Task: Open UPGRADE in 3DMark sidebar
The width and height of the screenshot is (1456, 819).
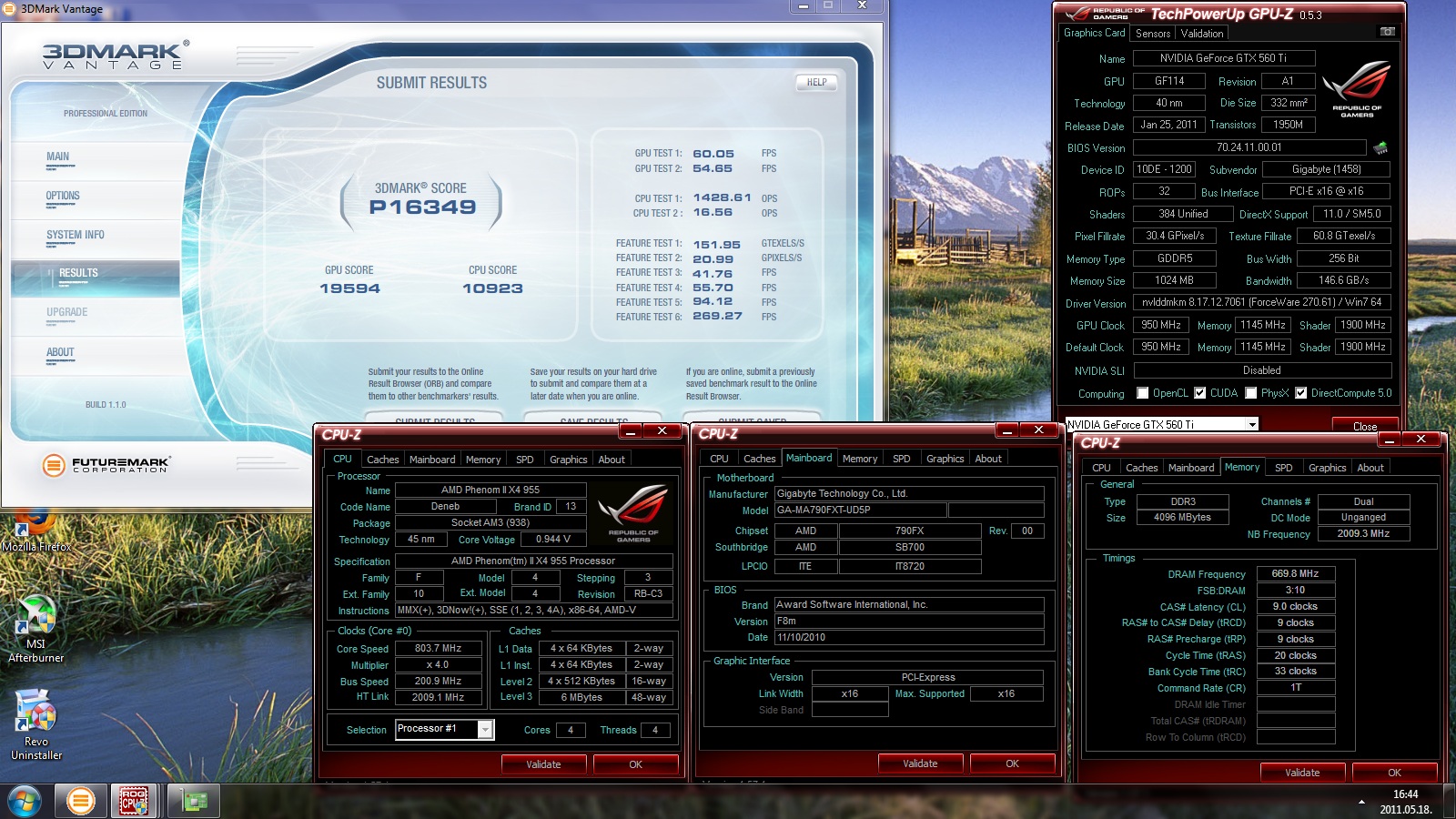Action: pyautogui.click(x=67, y=313)
